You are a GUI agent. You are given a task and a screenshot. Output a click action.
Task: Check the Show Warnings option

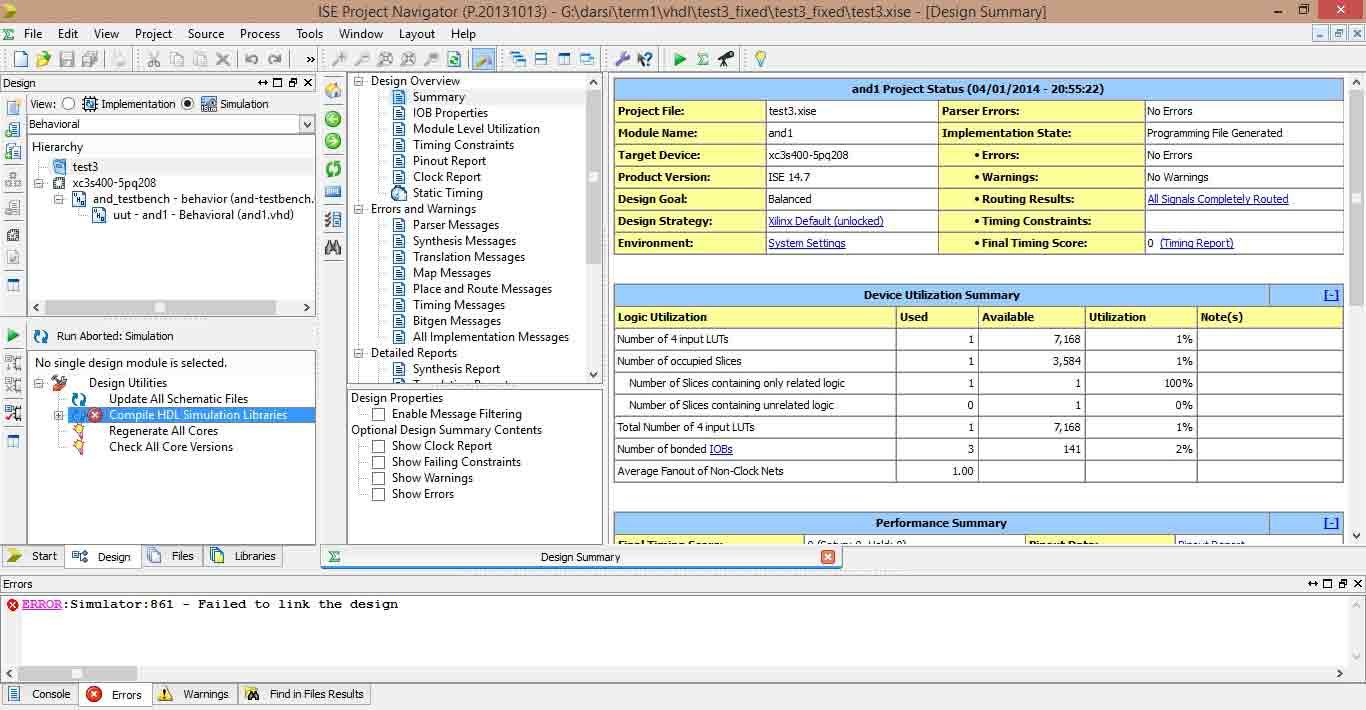click(x=378, y=478)
